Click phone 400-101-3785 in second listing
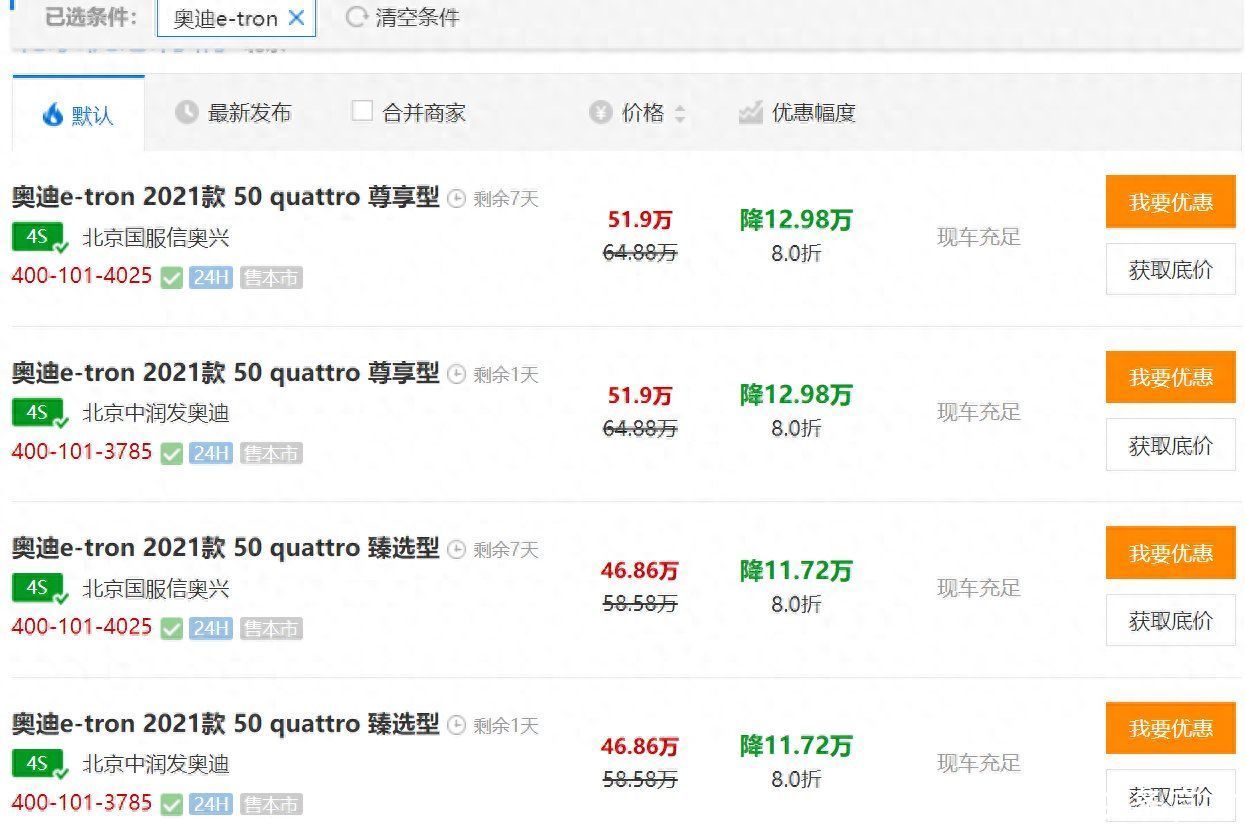 (82, 451)
